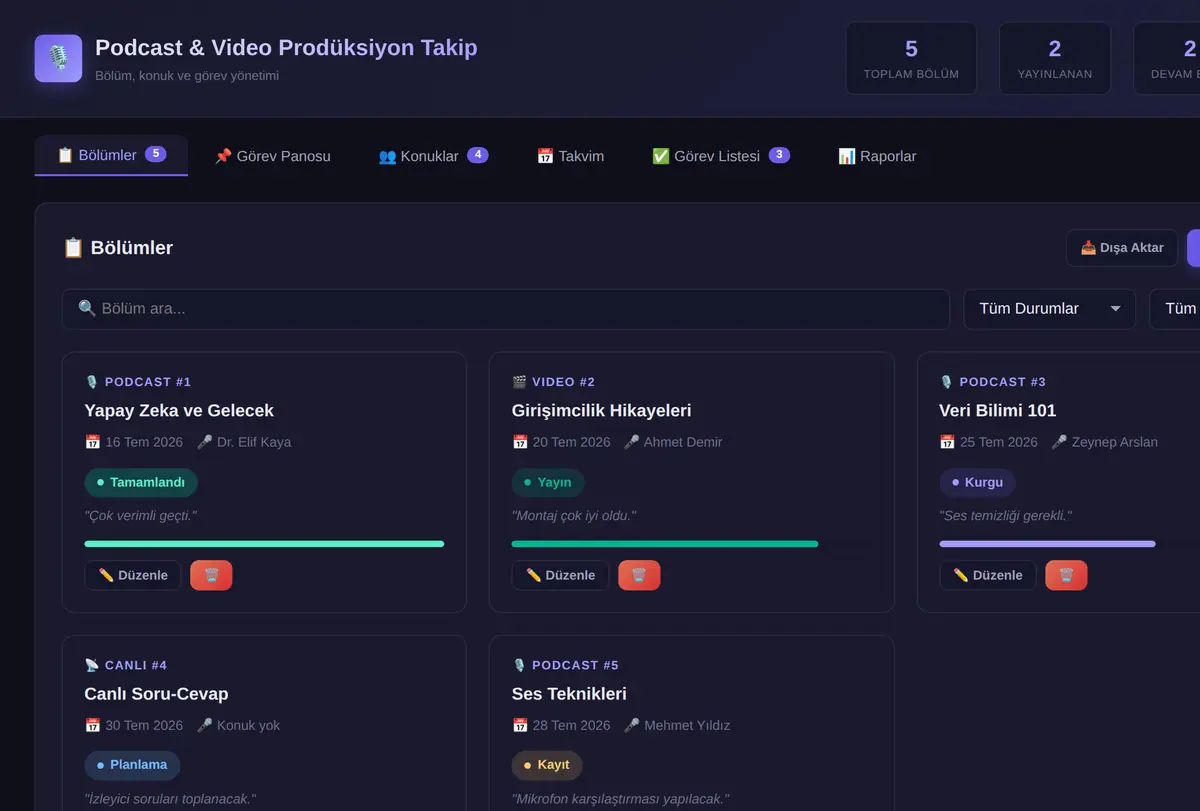This screenshot has height=811, width=1200.
Task: Click the Planlama status badge
Action: 132,765
